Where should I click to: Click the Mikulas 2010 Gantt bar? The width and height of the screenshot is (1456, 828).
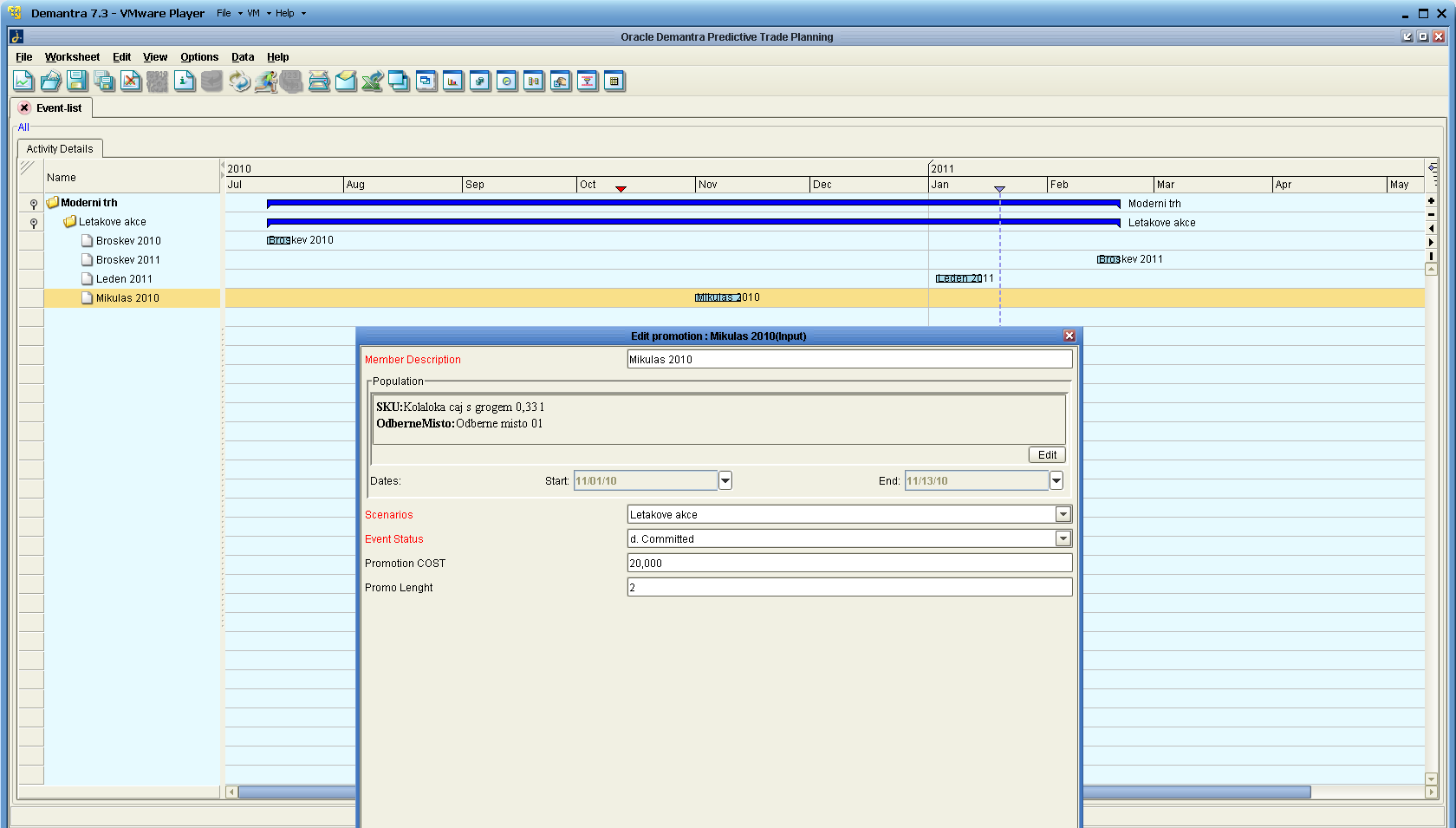pyautogui.click(x=718, y=297)
